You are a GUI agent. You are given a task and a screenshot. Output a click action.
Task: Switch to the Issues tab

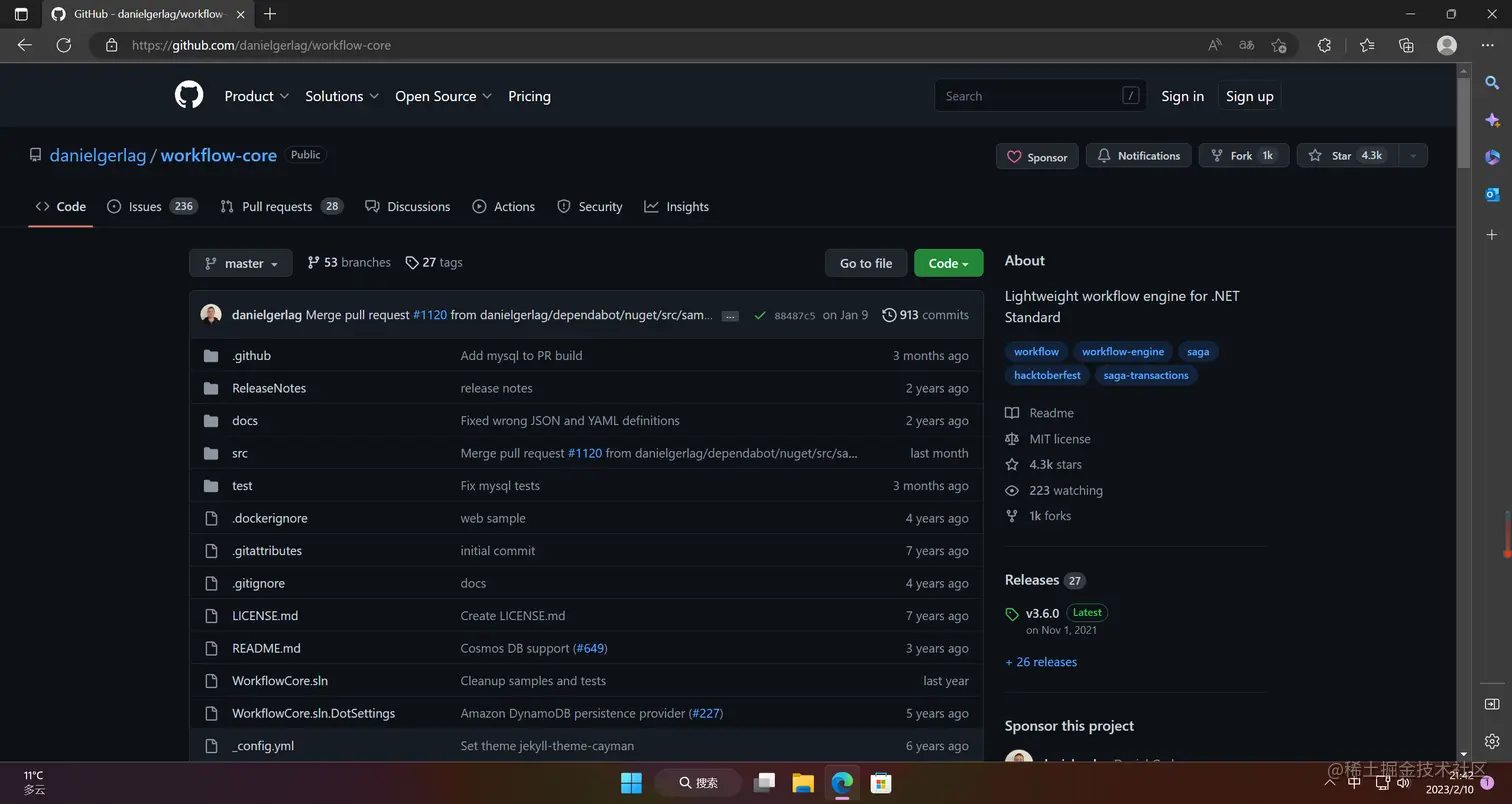click(x=152, y=206)
